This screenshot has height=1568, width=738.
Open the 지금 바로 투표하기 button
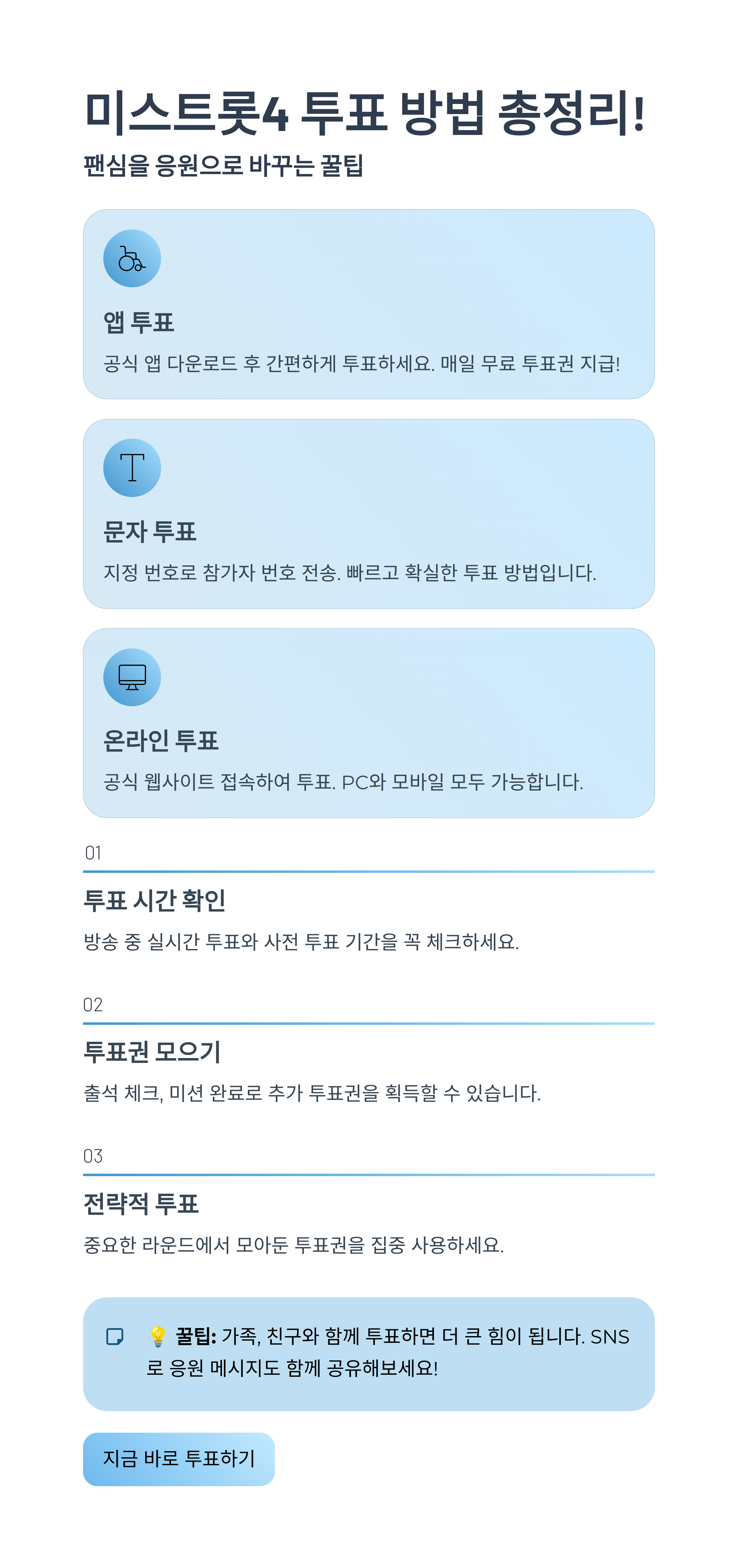[x=178, y=1459]
